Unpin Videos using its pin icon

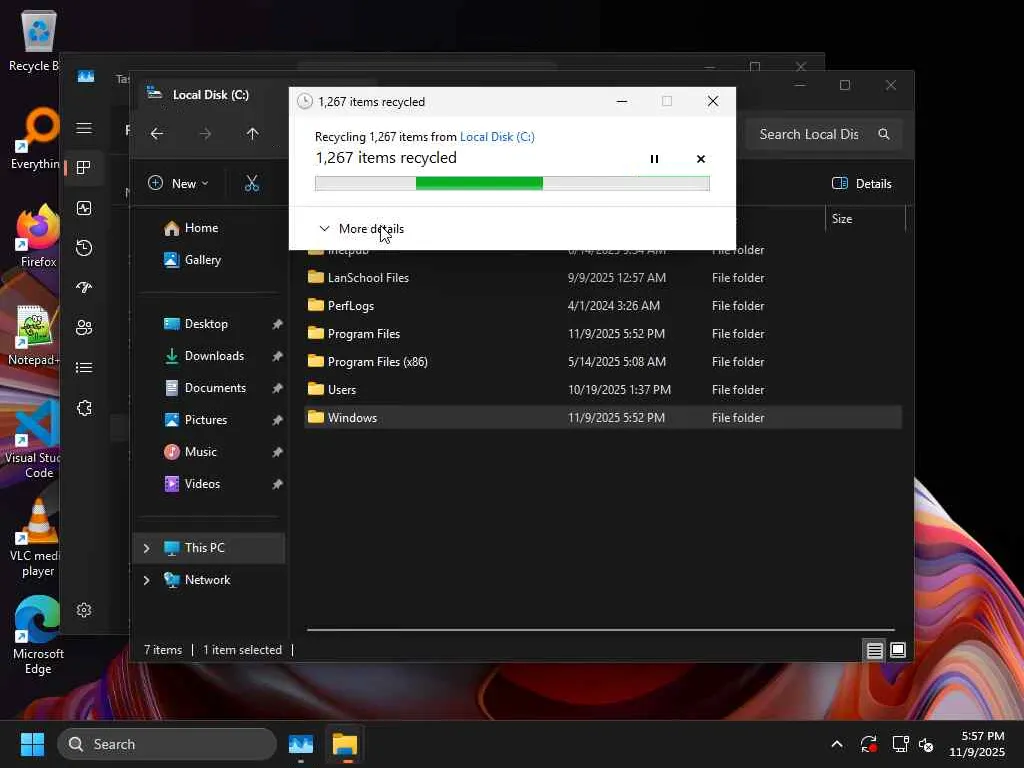click(277, 484)
